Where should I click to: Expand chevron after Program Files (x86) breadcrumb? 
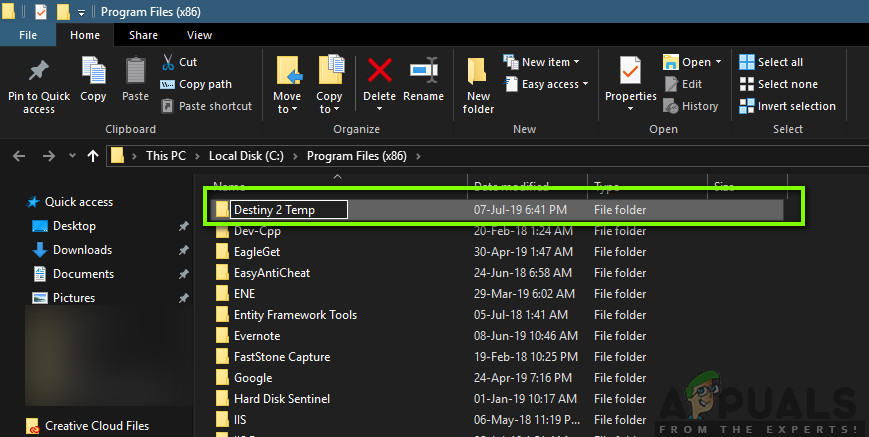418,156
